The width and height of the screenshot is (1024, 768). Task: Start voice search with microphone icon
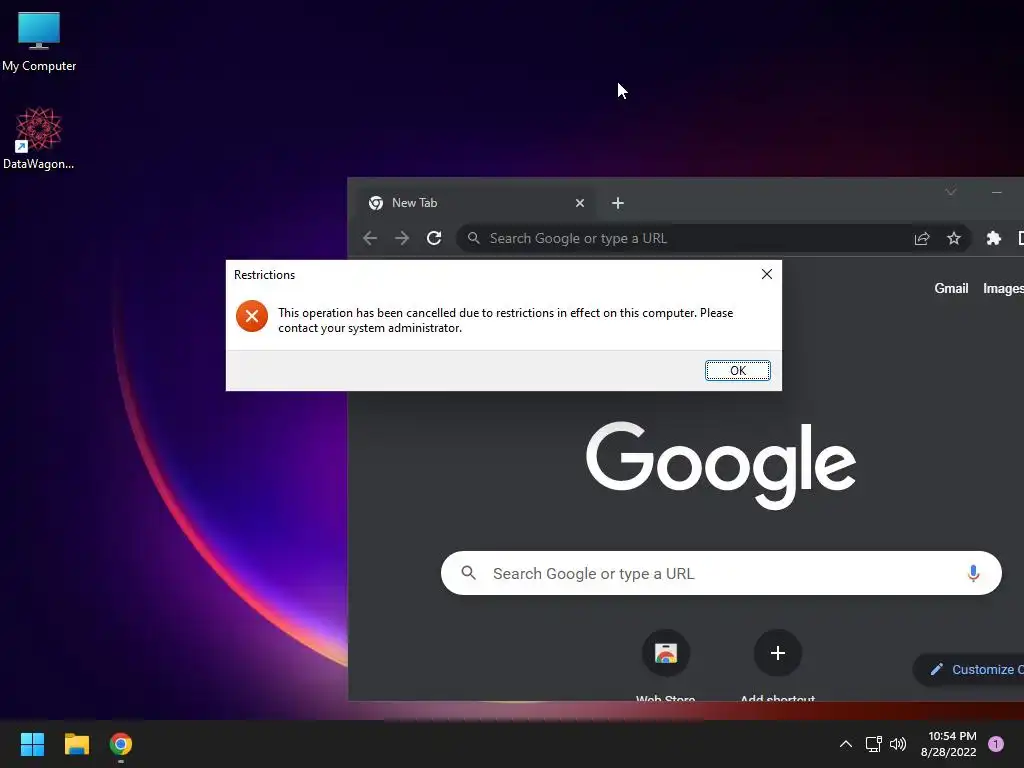pos(973,573)
